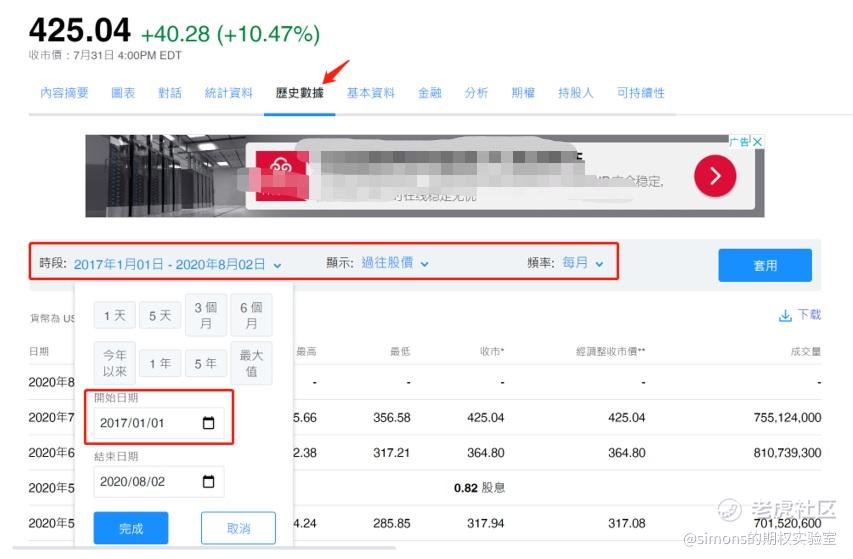Switch to the 金融 tab

(429, 93)
